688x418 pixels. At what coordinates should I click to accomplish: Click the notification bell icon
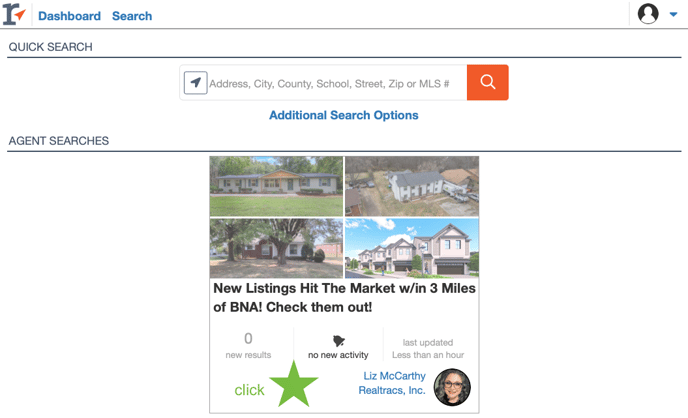338,341
